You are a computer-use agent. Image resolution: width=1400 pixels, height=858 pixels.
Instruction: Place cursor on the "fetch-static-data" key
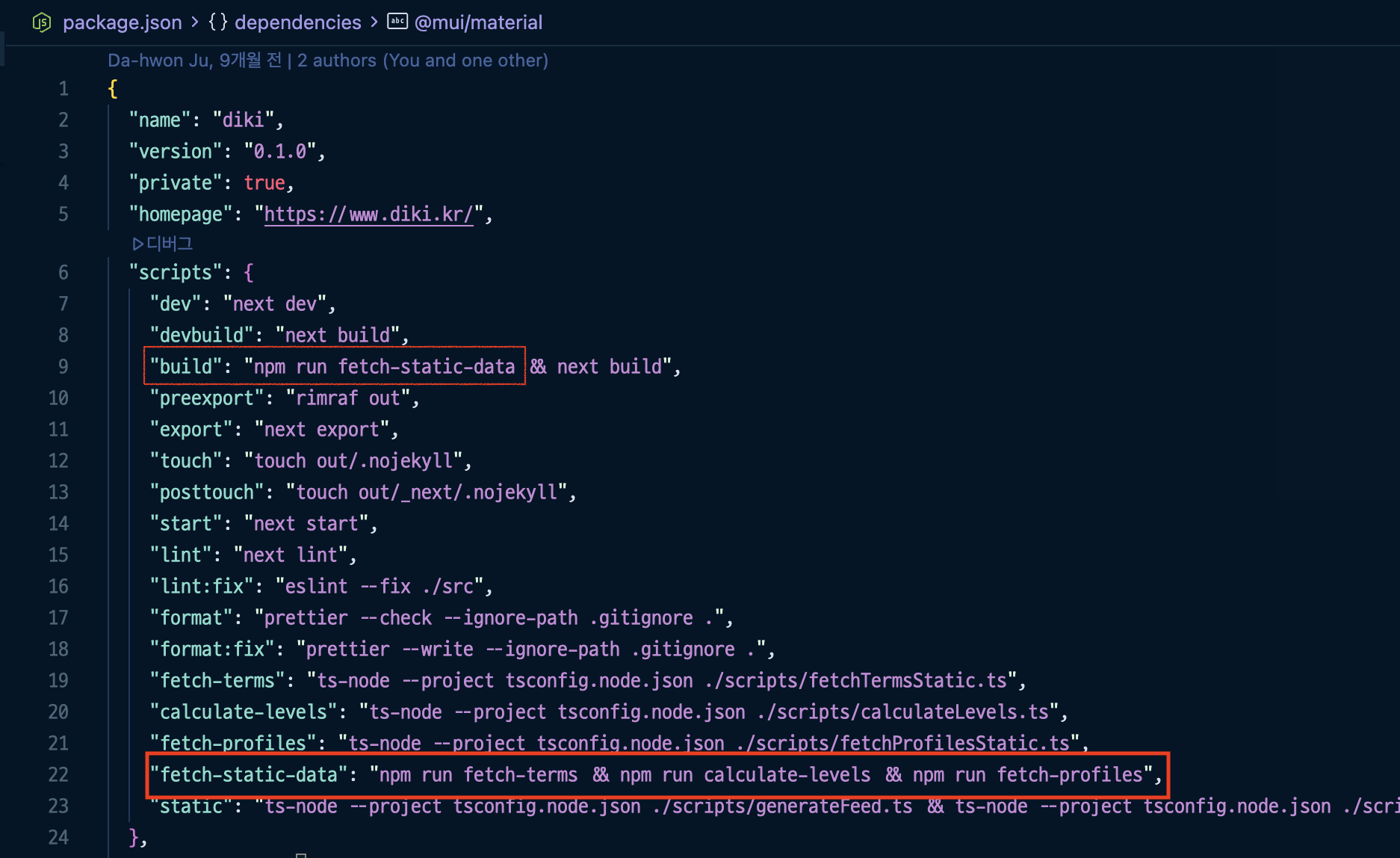[249, 775]
